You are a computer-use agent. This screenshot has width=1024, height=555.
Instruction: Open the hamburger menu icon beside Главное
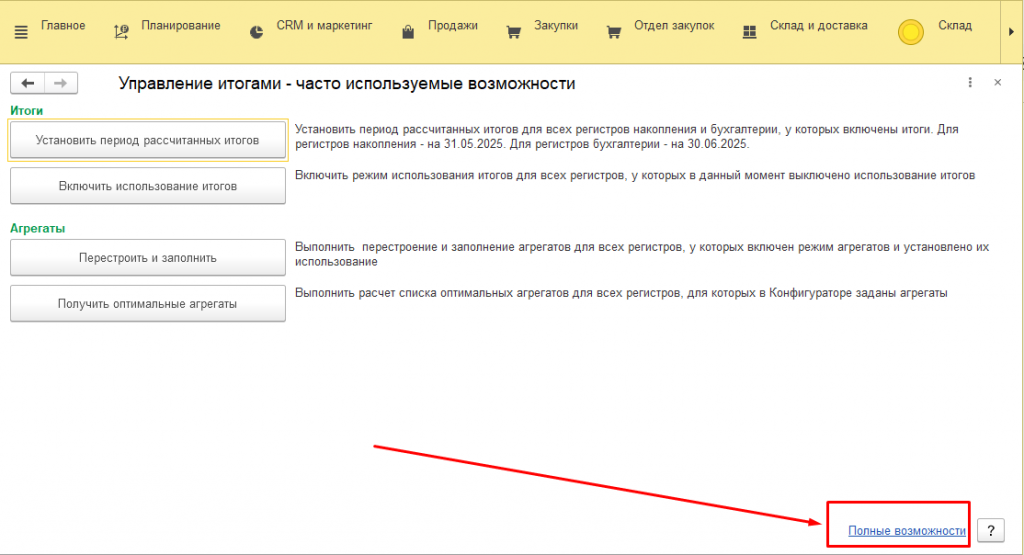click(21, 31)
